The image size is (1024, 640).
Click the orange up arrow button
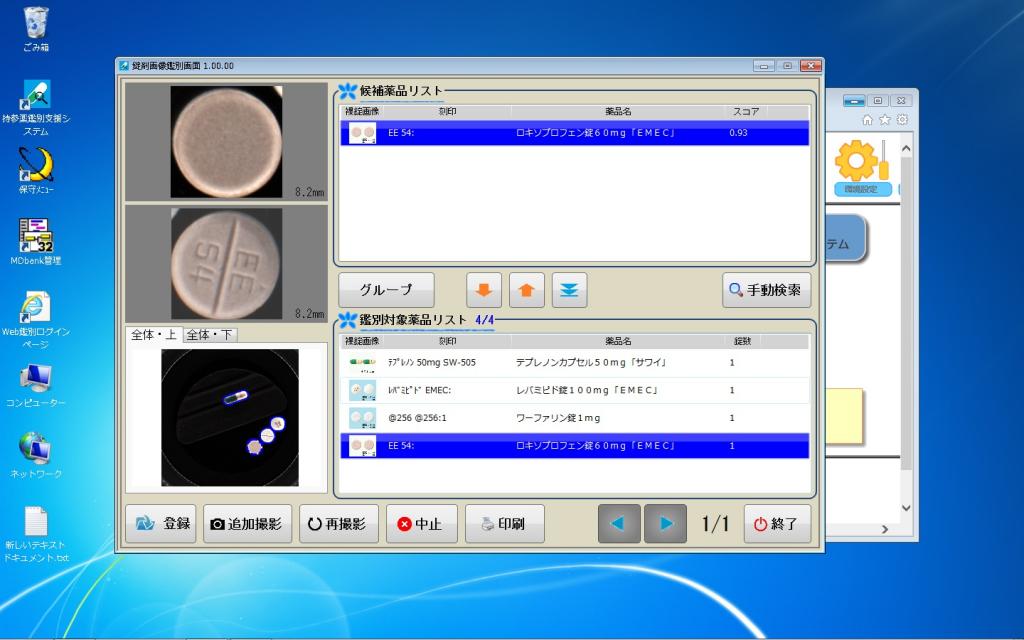tap(527, 290)
